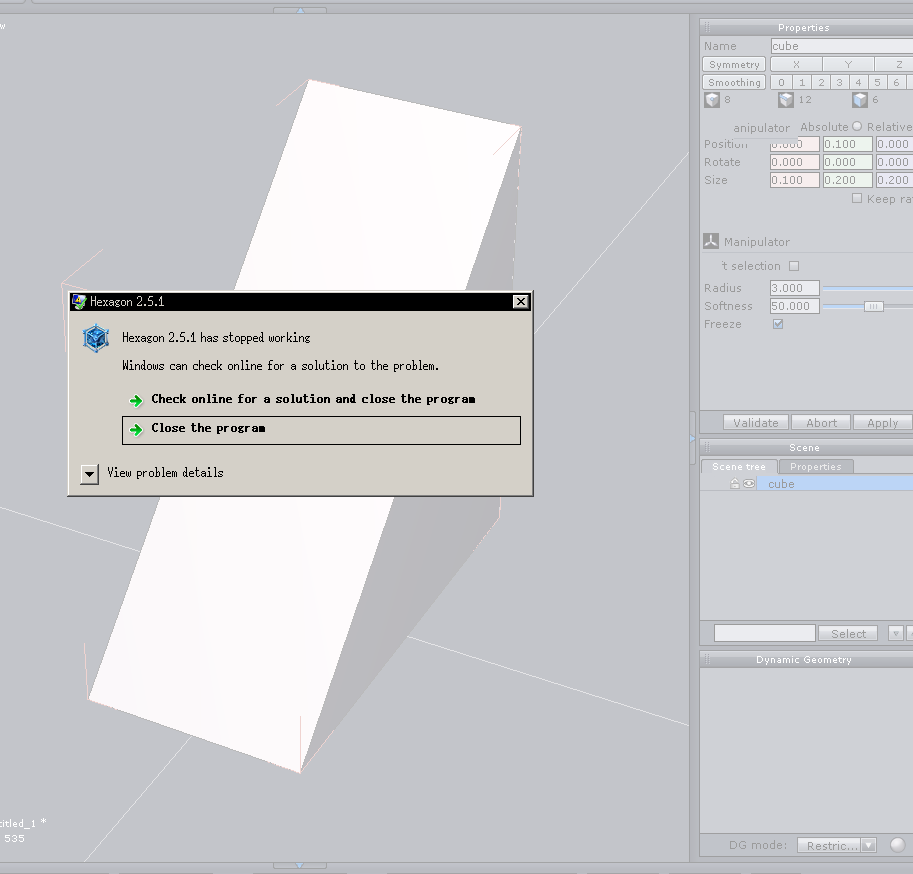Uncheck the Freeze checkbox

(x=778, y=324)
